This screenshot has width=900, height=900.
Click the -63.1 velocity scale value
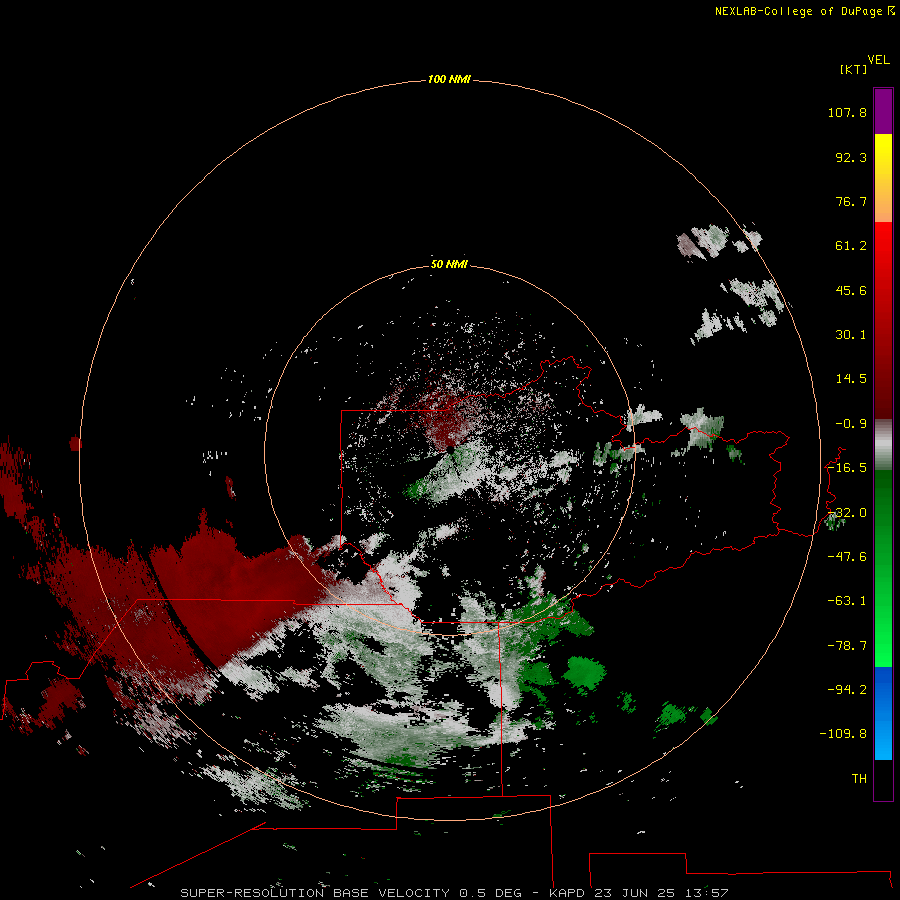point(847,601)
